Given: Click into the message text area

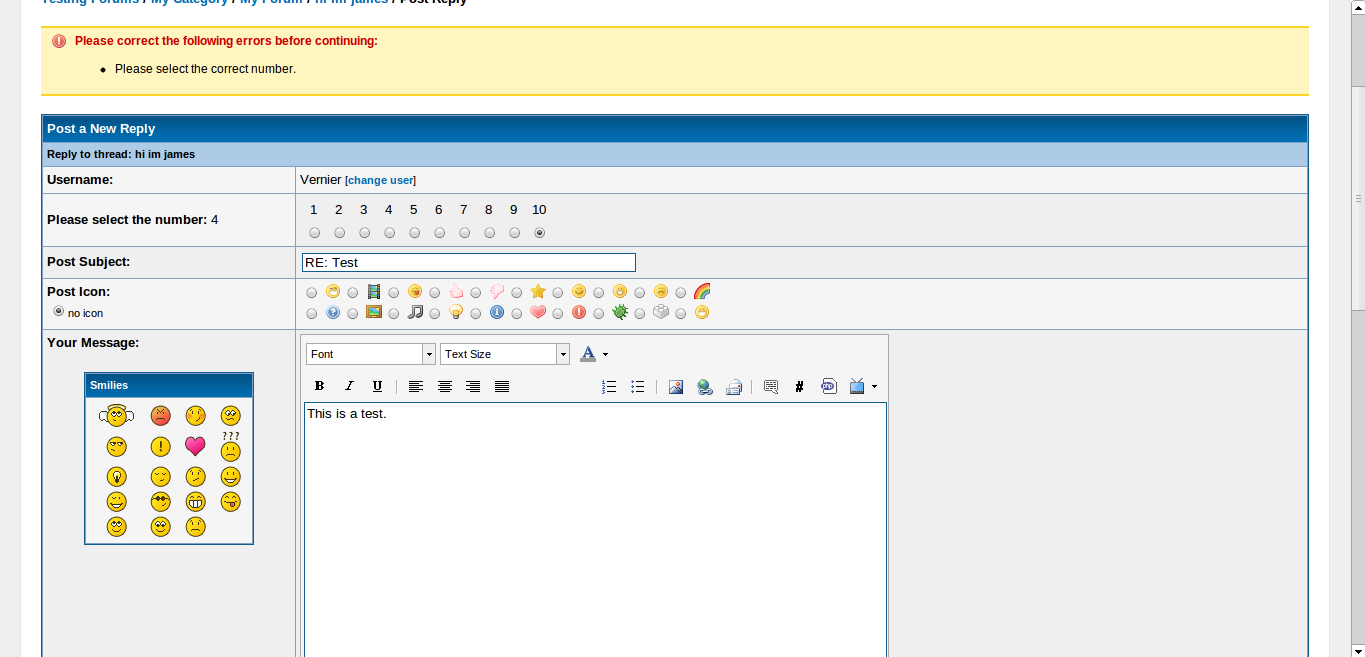Looking at the screenshot, I should coord(595,529).
